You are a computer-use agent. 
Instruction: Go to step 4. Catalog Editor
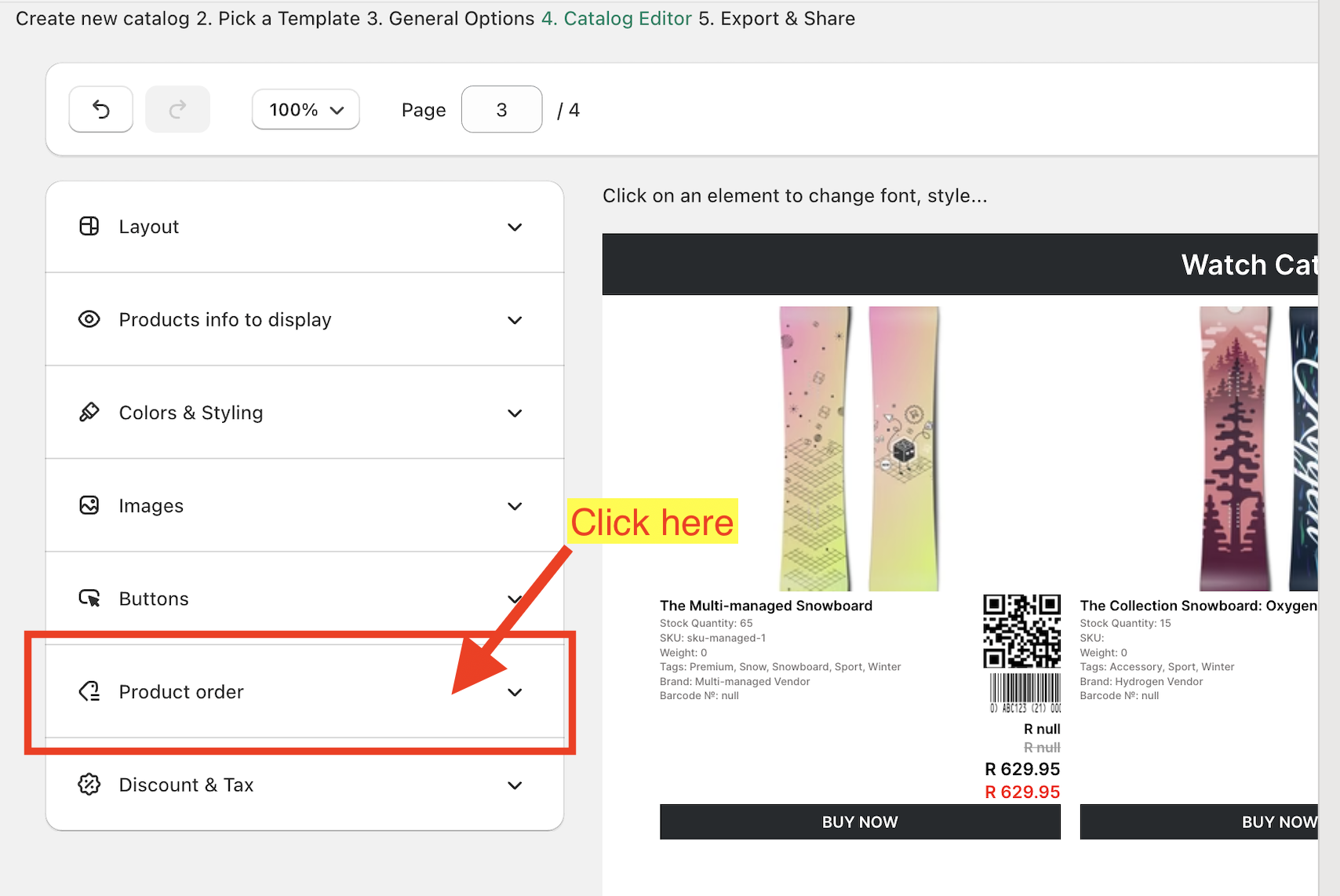617,19
